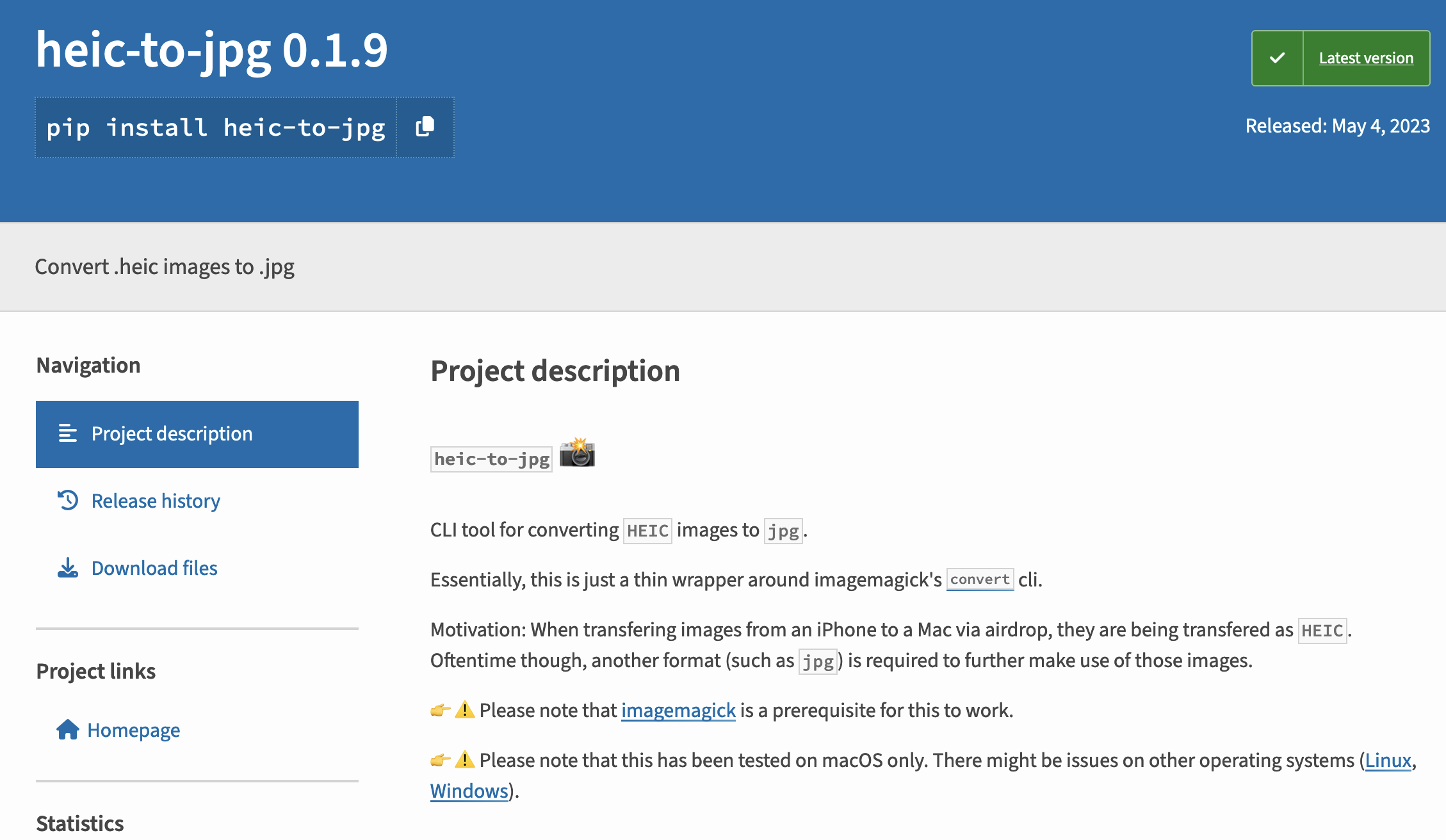Open the Linux issues link
Viewport: 1446px width, 840px height.
pyautogui.click(x=1388, y=760)
